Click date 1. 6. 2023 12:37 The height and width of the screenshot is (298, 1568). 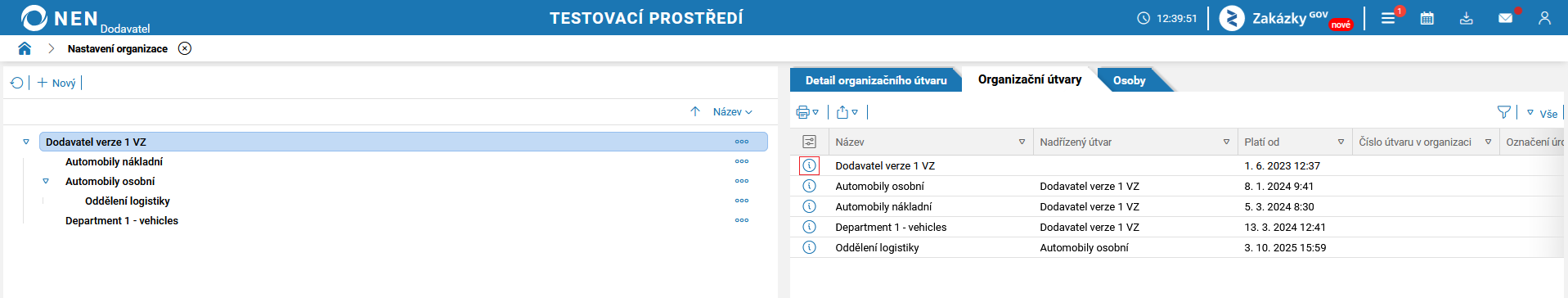pyautogui.click(x=1282, y=165)
